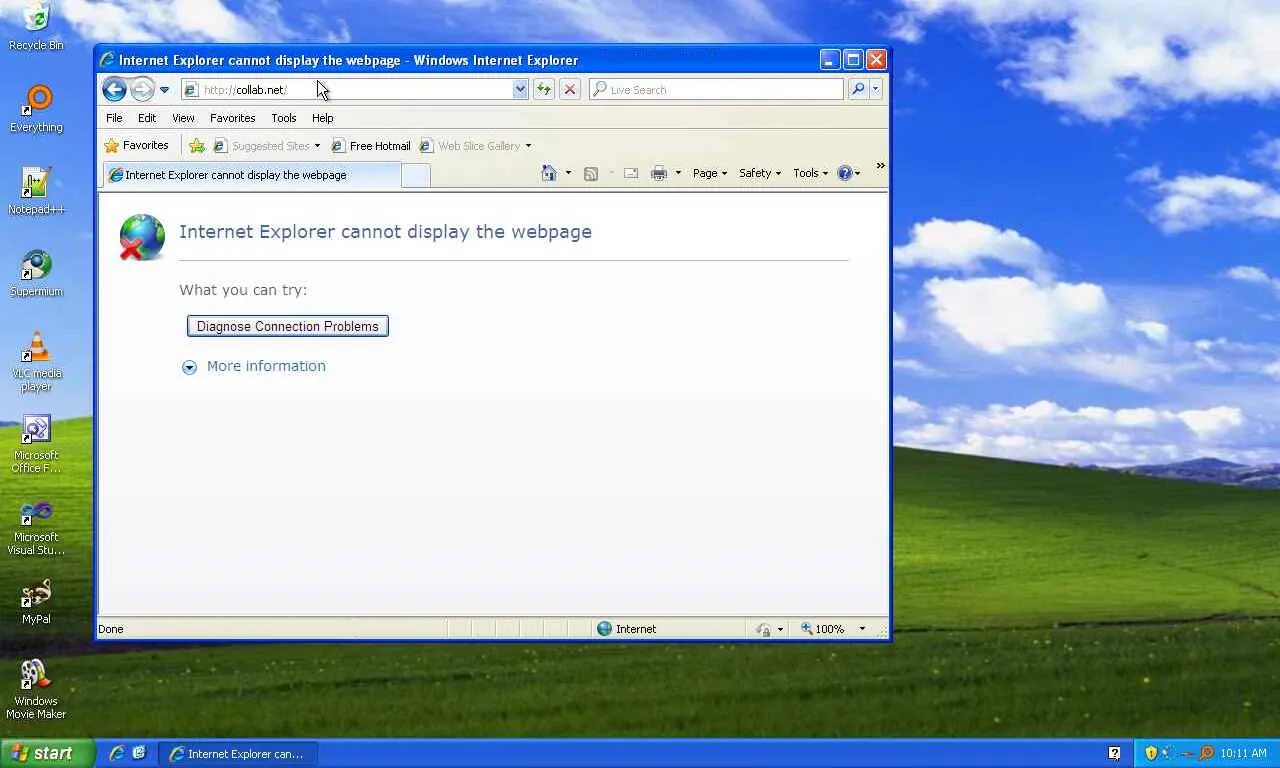Click the Forward navigation arrow
1280x768 pixels.
[x=142, y=89]
